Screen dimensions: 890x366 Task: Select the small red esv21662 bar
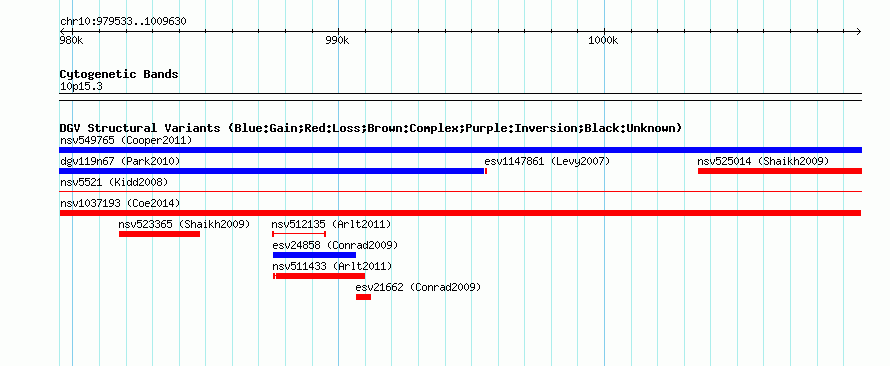tap(363, 297)
